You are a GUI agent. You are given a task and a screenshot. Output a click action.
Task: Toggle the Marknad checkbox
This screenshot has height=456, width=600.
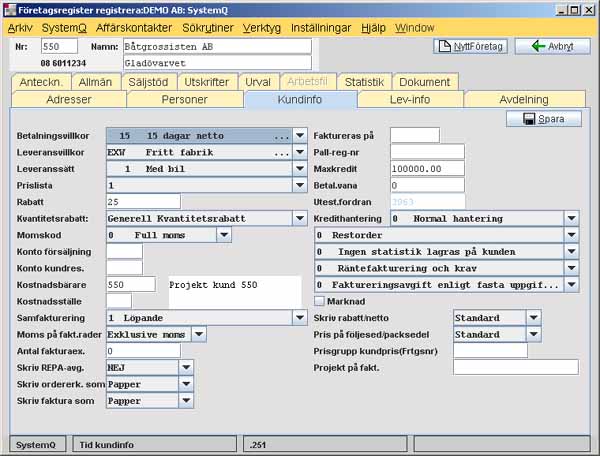[319, 301]
